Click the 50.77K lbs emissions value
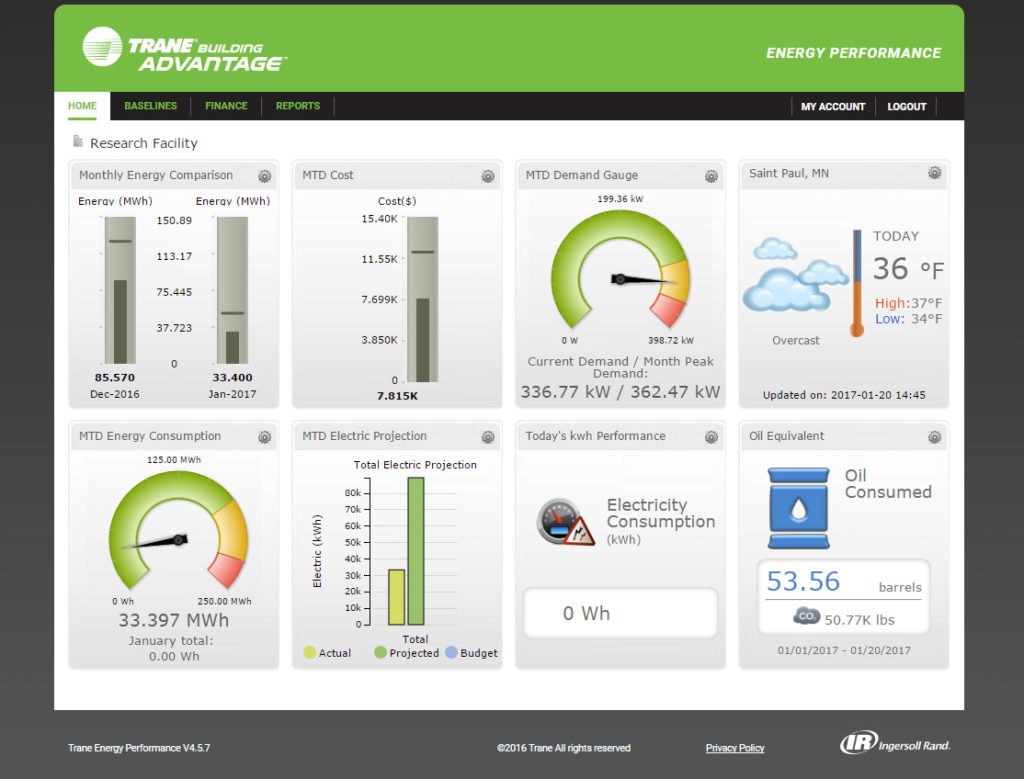Viewport: 1024px width, 779px height. tap(859, 620)
